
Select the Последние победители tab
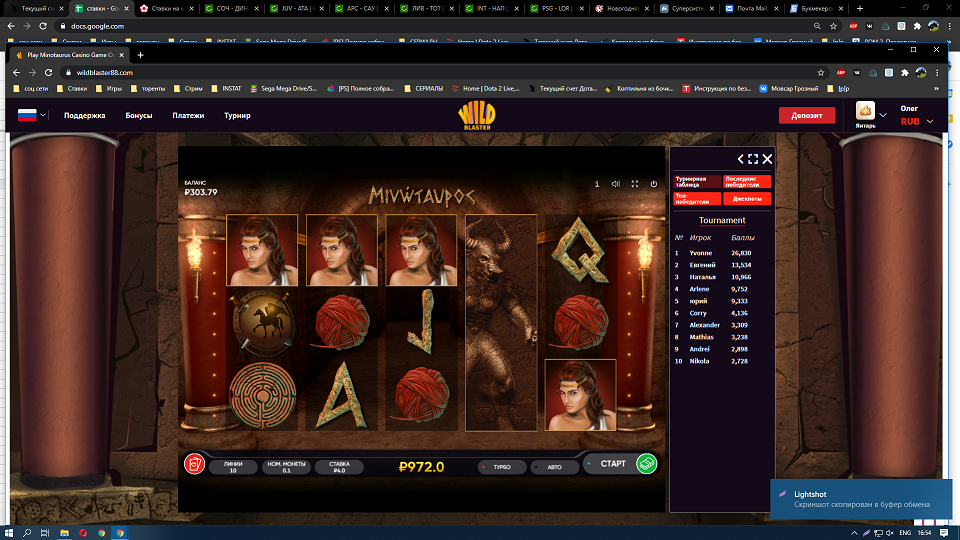click(x=747, y=182)
